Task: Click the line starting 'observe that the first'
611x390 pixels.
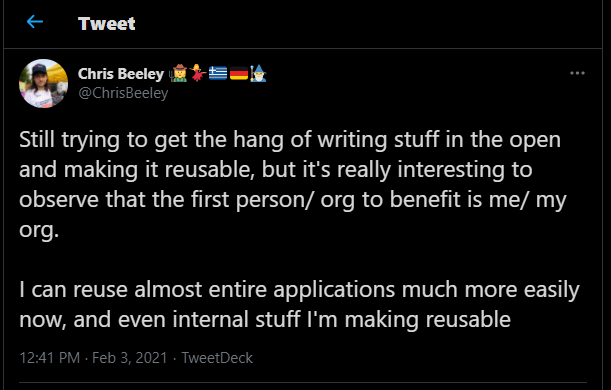Action: click(293, 200)
